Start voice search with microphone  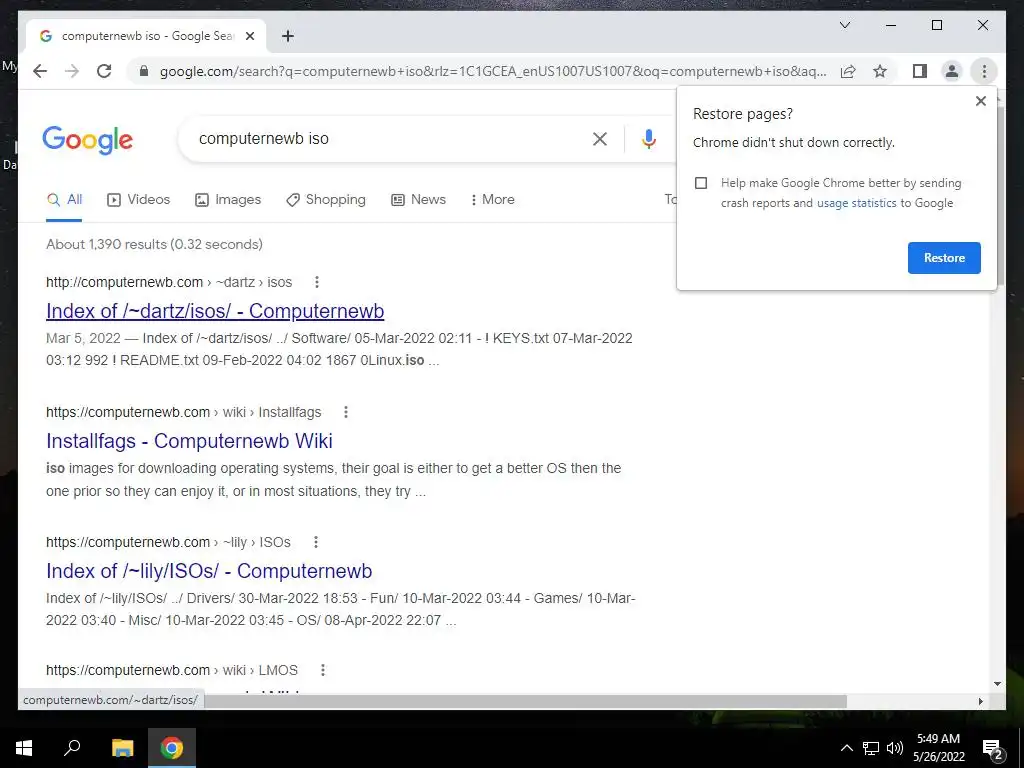click(648, 138)
